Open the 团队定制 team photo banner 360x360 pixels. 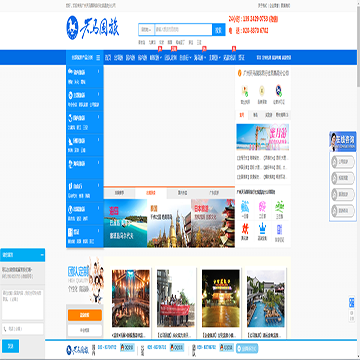pos(85,280)
